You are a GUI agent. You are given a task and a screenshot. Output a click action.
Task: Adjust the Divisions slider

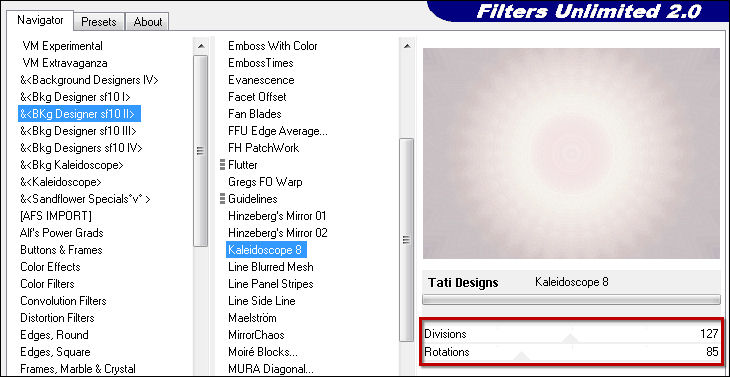pyautogui.click(x=571, y=334)
